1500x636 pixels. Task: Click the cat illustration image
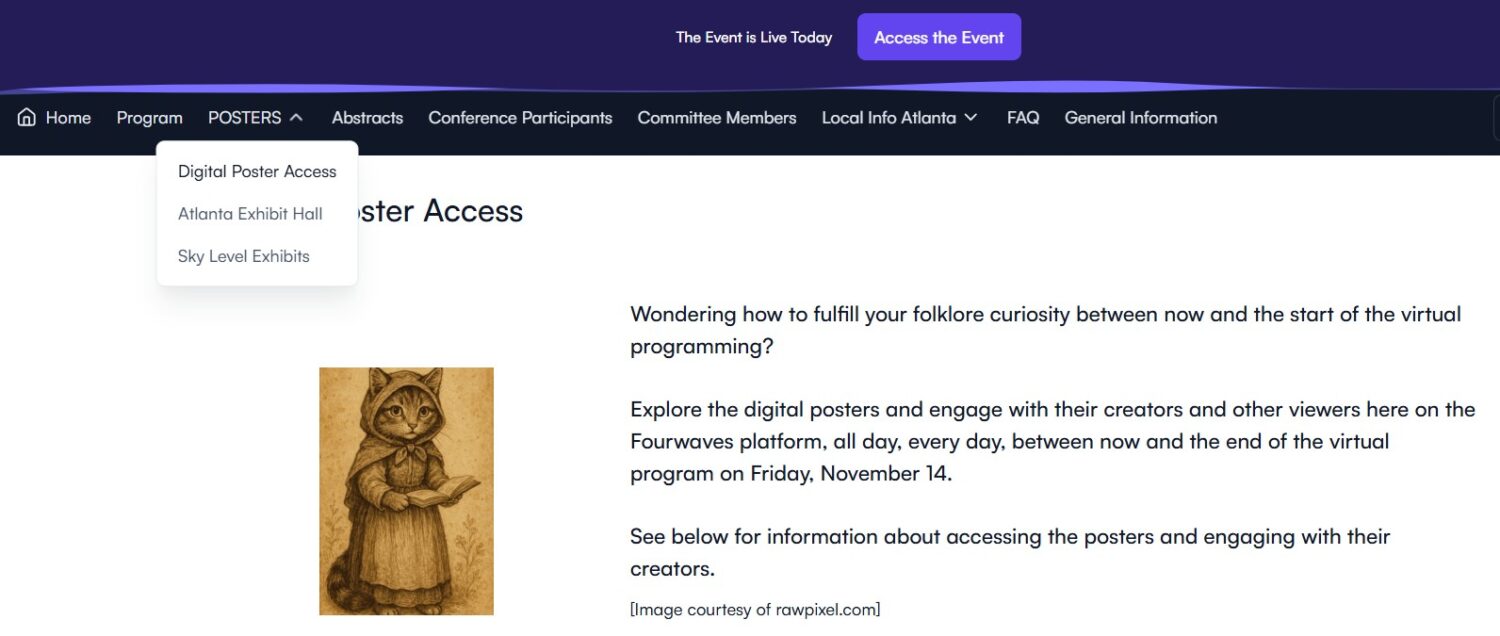point(406,490)
